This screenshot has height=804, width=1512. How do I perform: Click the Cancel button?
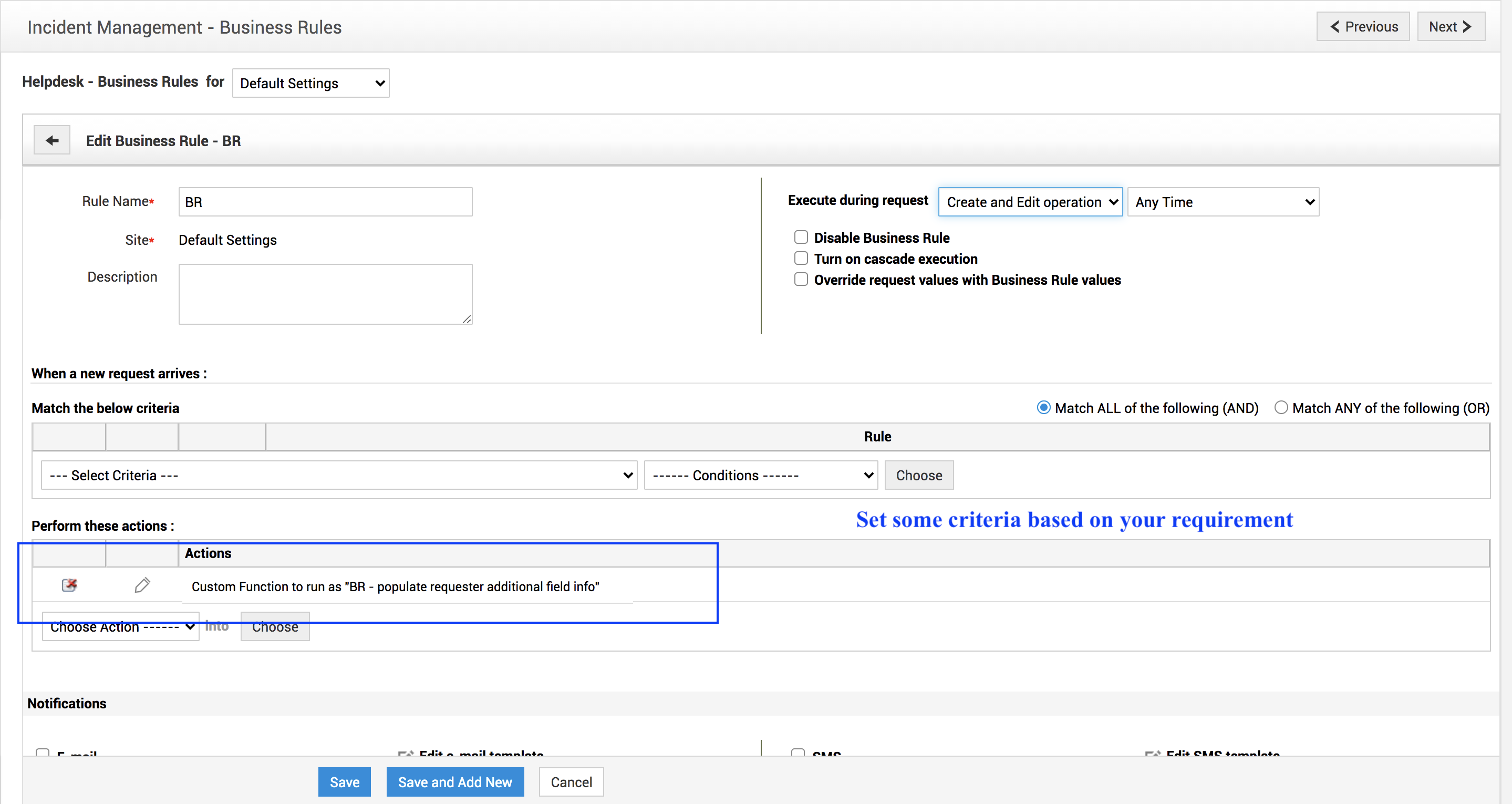tap(571, 782)
